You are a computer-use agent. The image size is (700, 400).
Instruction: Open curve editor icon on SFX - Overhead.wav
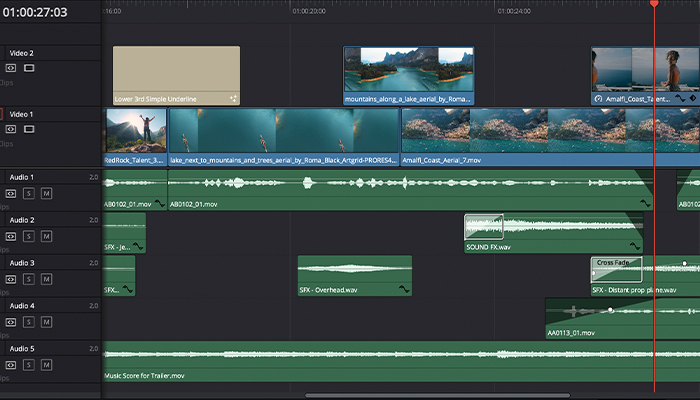click(x=404, y=289)
